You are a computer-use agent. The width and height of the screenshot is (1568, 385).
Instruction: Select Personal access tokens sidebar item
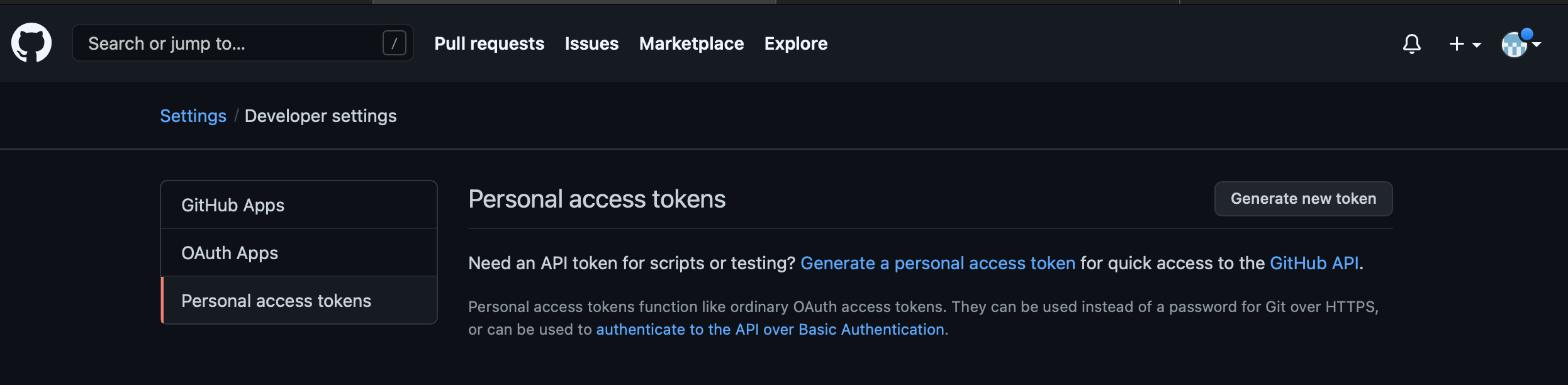point(299,301)
